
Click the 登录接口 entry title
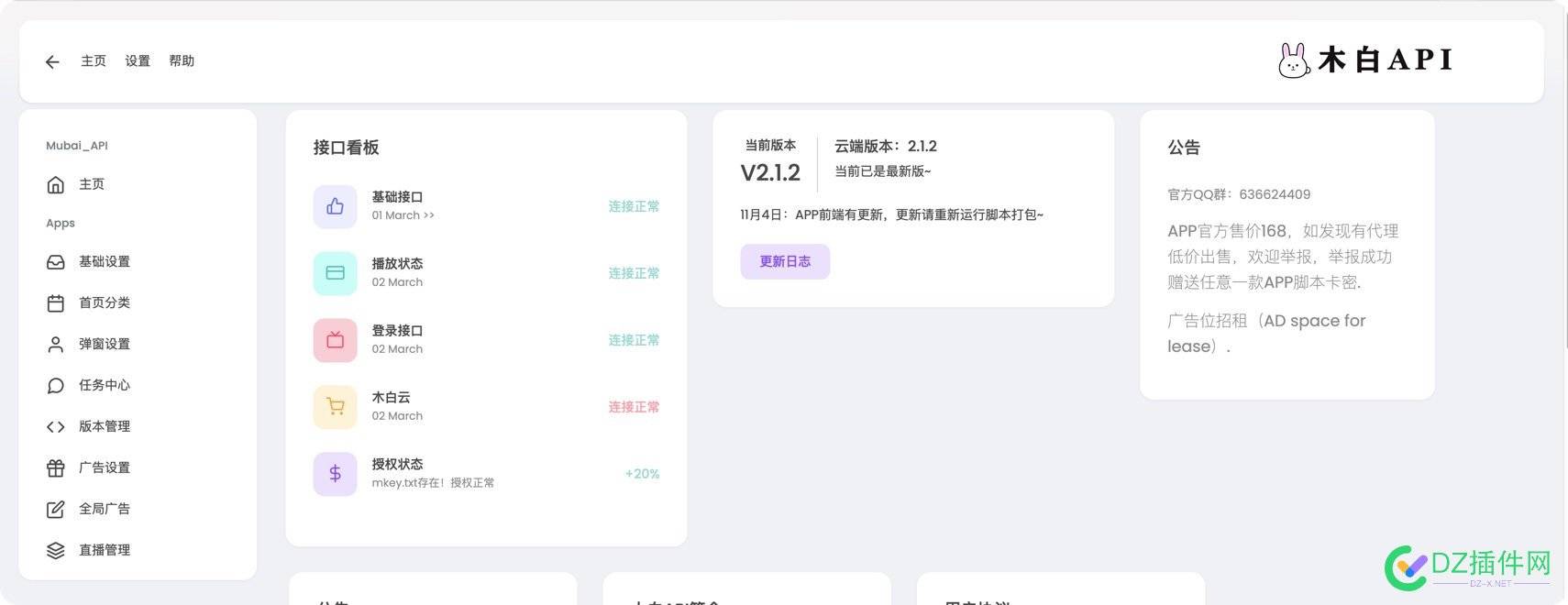click(x=397, y=331)
